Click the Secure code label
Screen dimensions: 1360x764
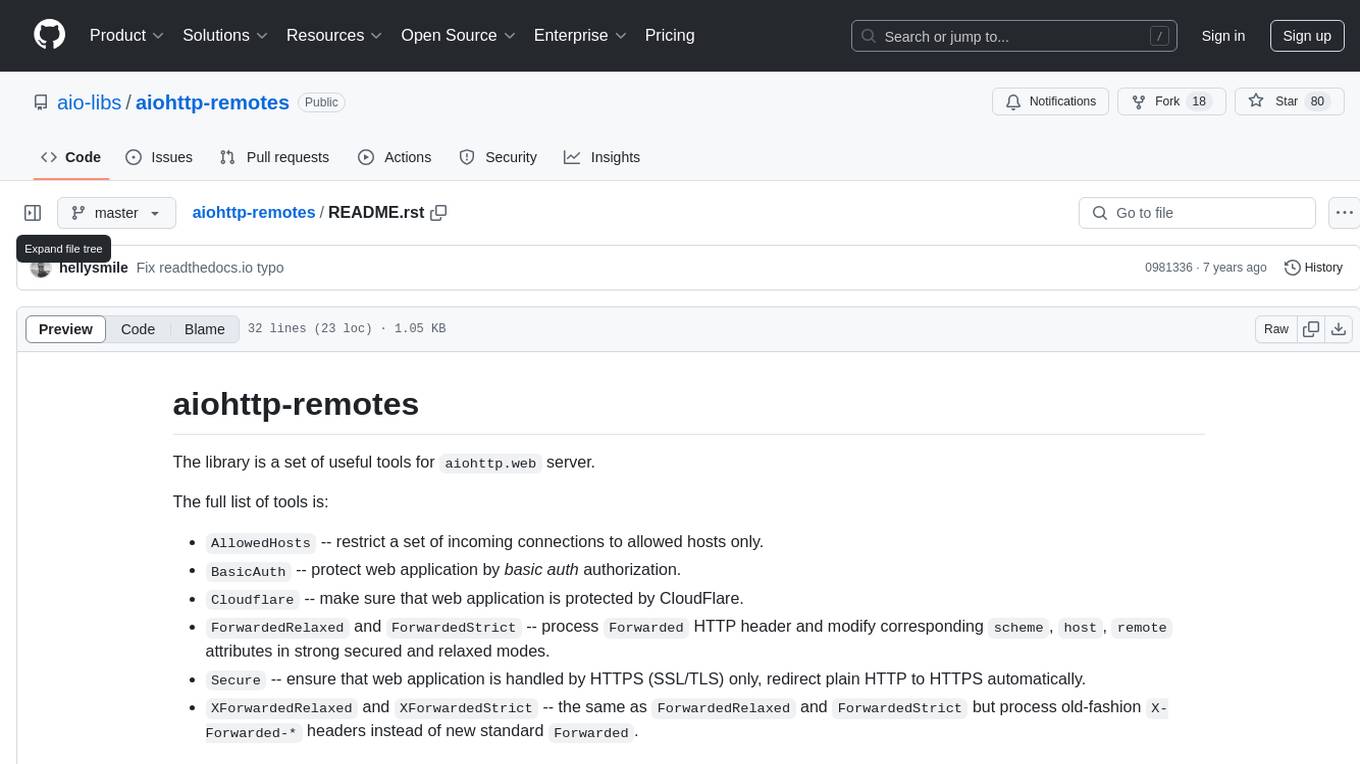pos(236,680)
